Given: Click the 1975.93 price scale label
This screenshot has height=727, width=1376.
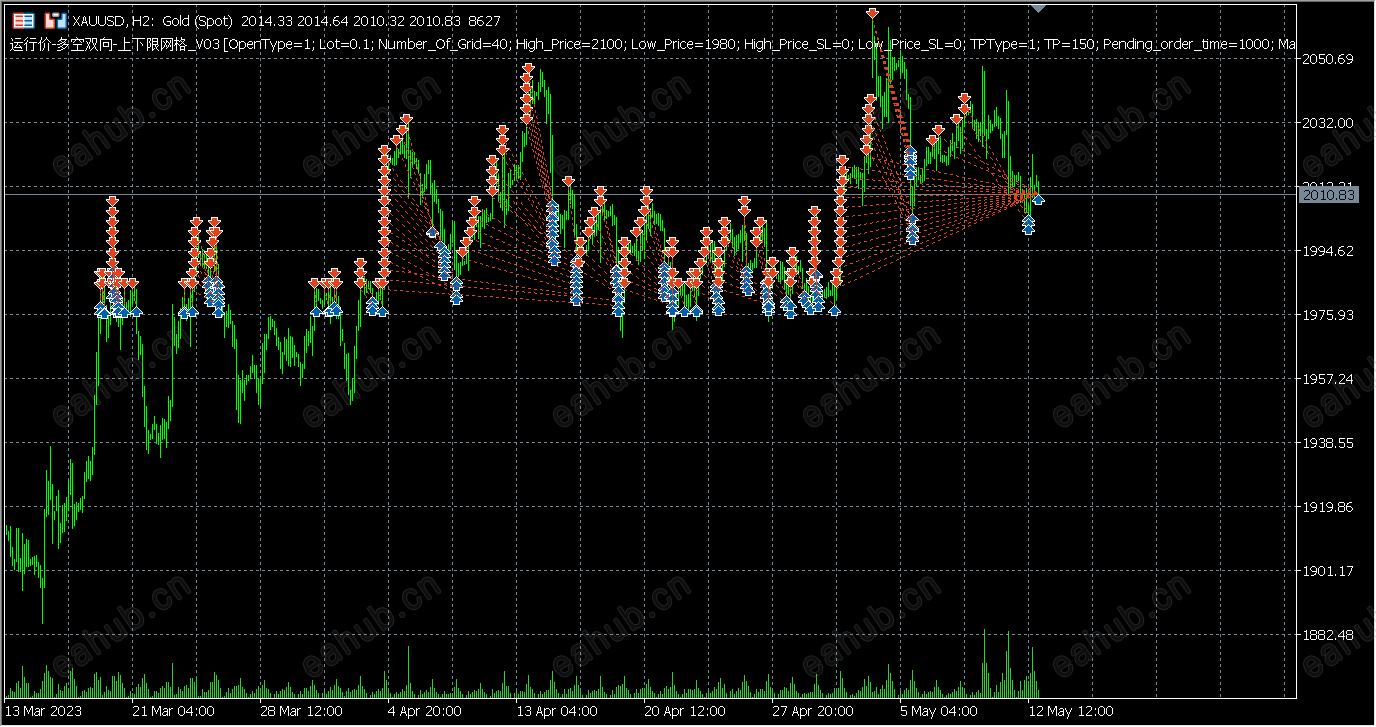Looking at the screenshot, I should [x=1327, y=315].
